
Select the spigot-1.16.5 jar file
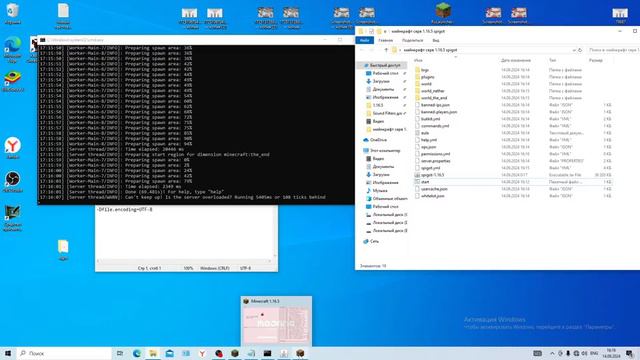pyautogui.click(x=433, y=175)
